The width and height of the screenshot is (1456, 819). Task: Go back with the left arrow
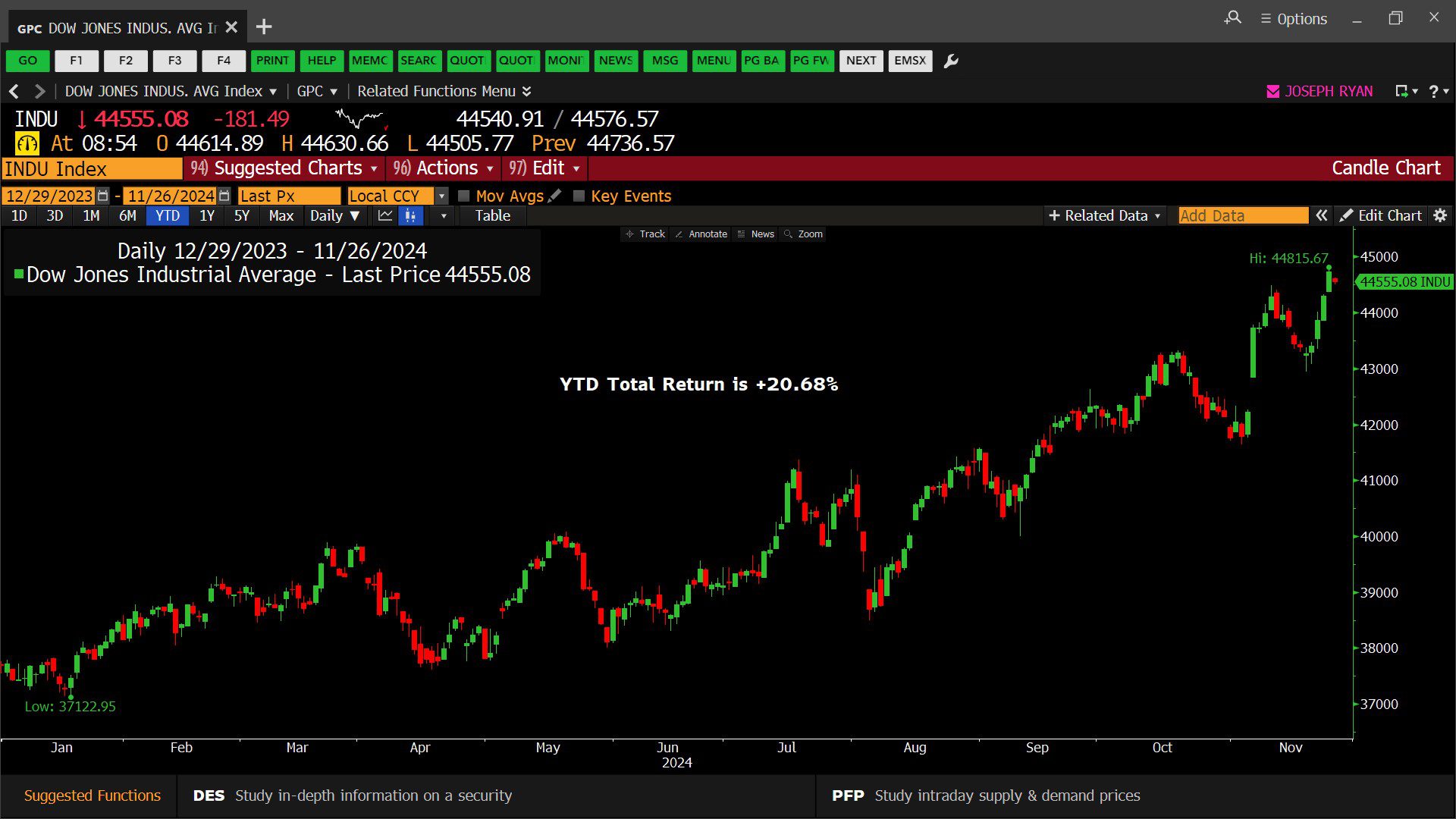pos(14,91)
